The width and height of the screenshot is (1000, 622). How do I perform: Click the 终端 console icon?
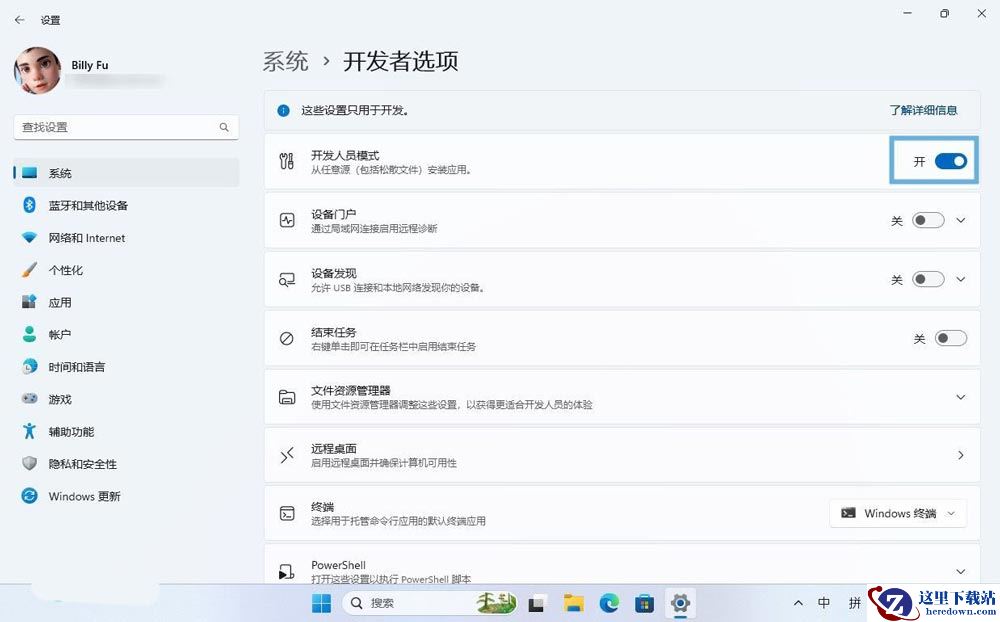point(287,514)
